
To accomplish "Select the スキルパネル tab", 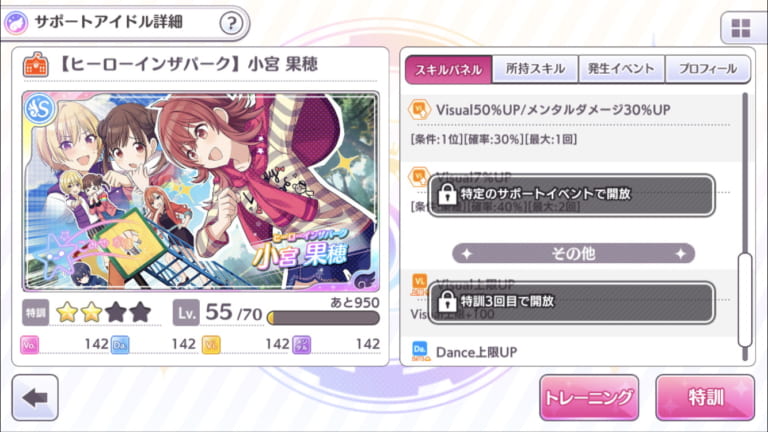I will pos(448,70).
